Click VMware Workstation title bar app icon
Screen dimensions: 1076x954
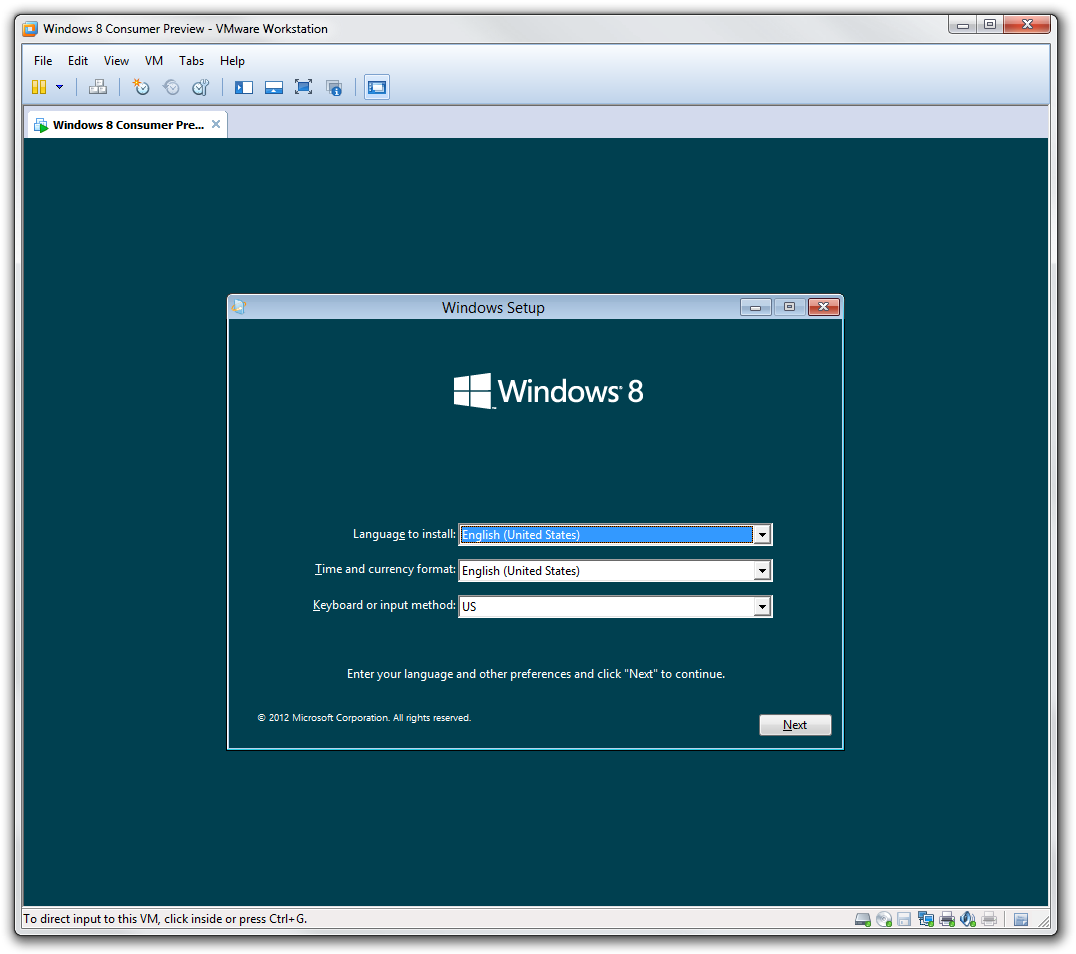tap(30, 29)
